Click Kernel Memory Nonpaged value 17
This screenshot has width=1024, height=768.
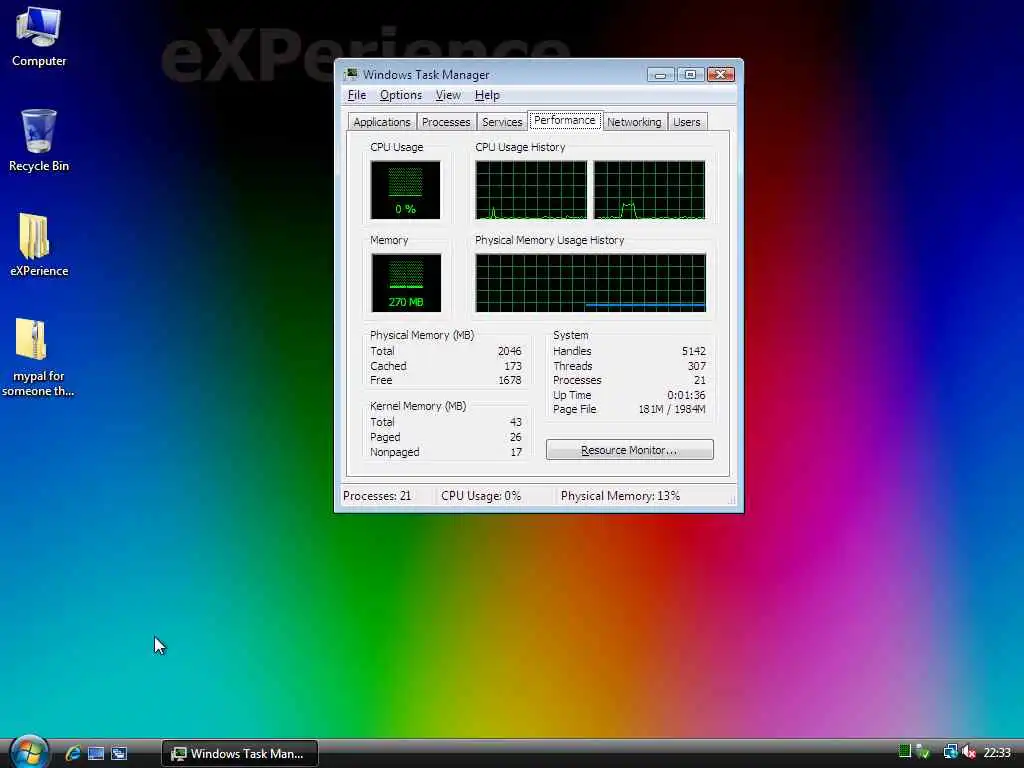[516, 452]
